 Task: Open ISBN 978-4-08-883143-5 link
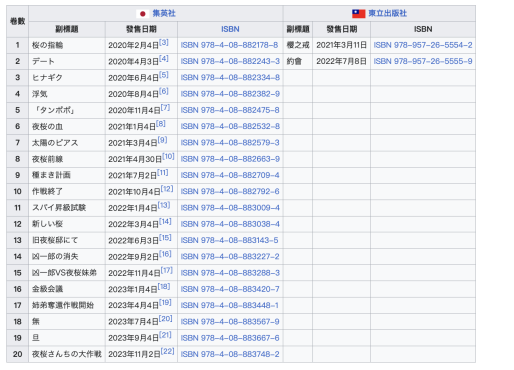[229, 240]
